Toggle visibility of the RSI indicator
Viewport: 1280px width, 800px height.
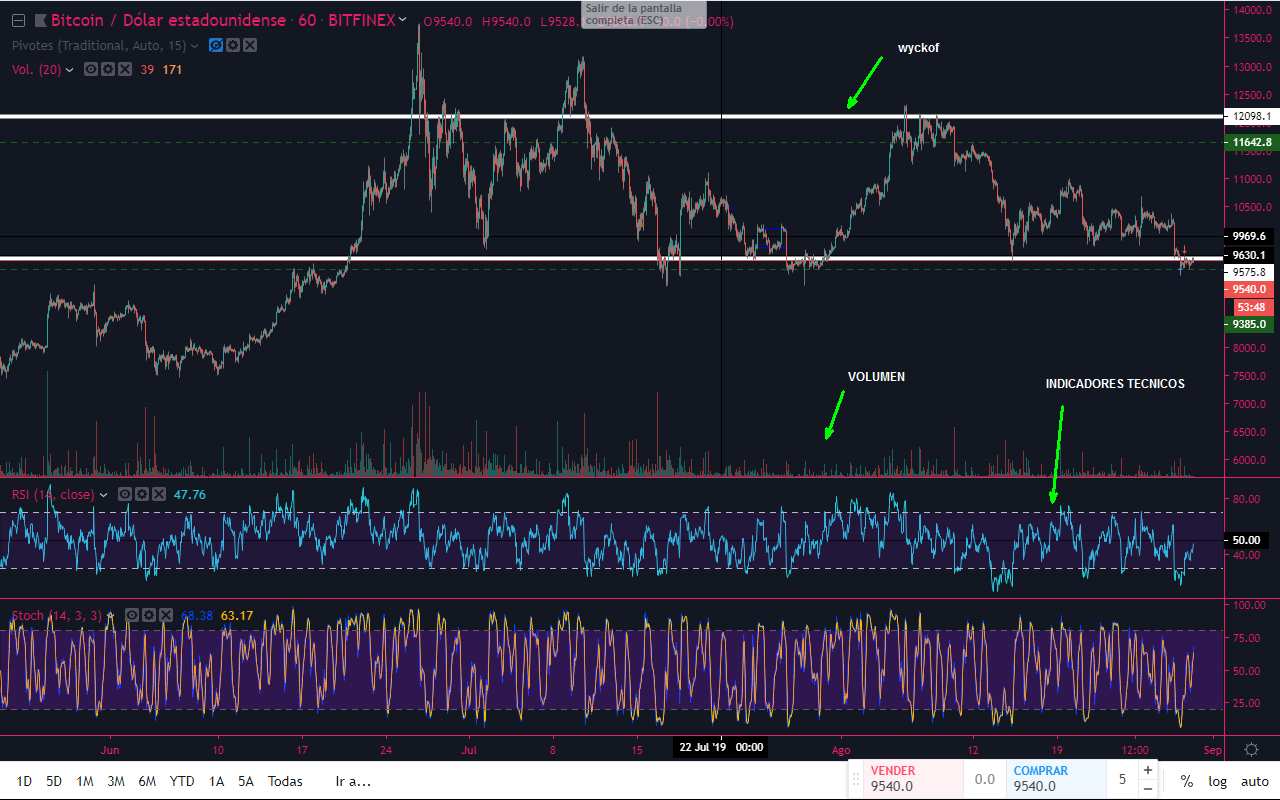coord(125,494)
